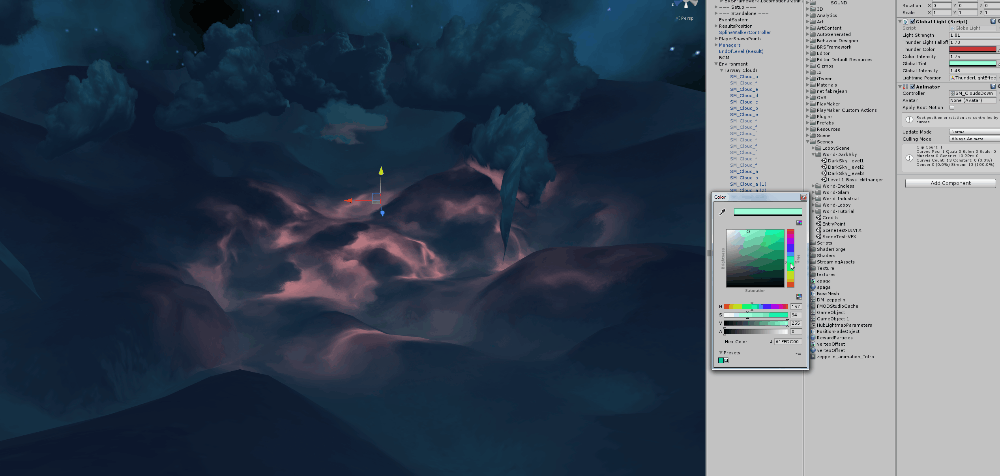Click the Controller object field
This screenshot has height=476, width=1000.
[x=973, y=93]
